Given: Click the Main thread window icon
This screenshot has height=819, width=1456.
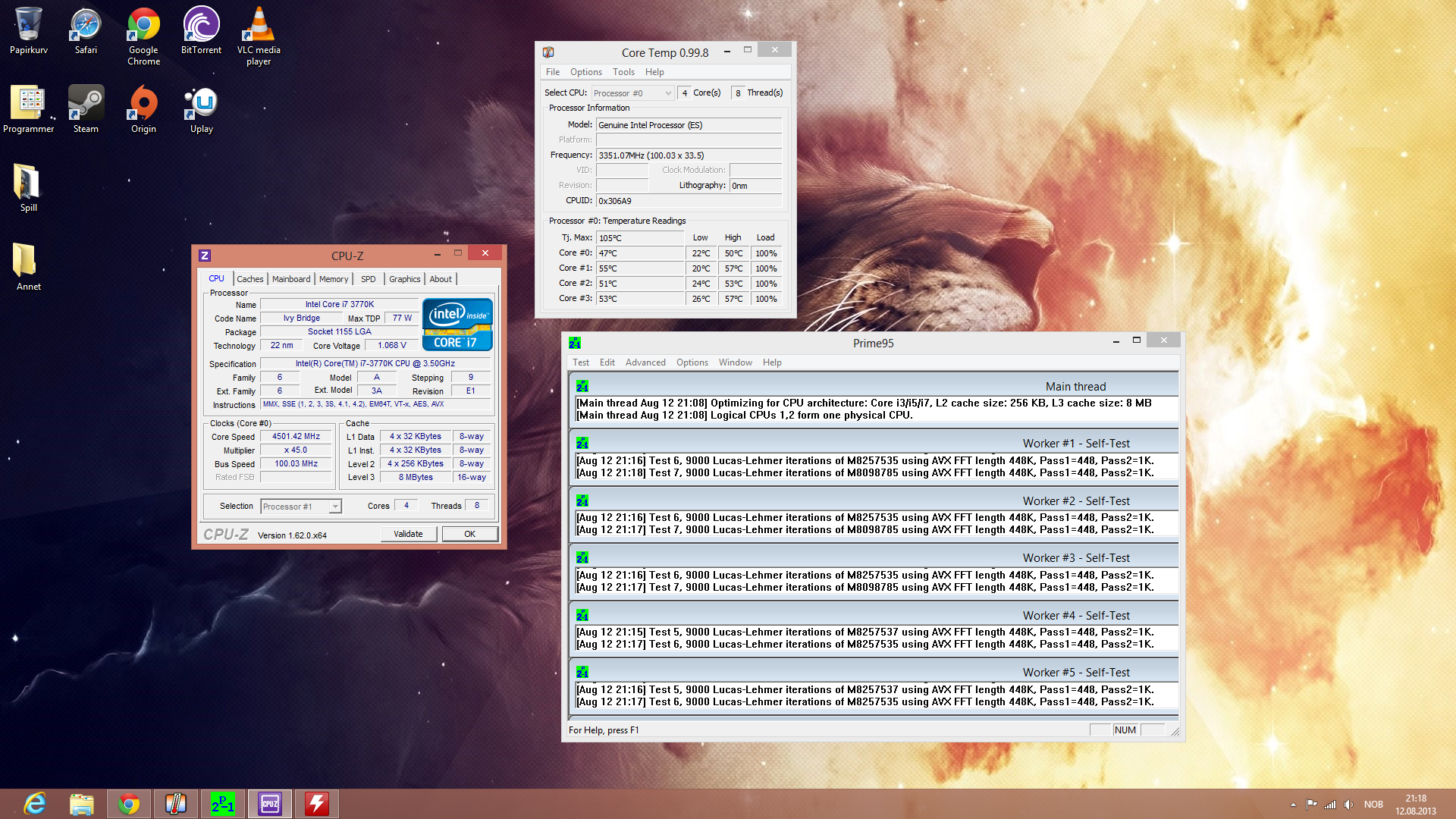Looking at the screenshot, I should point(582,386).
